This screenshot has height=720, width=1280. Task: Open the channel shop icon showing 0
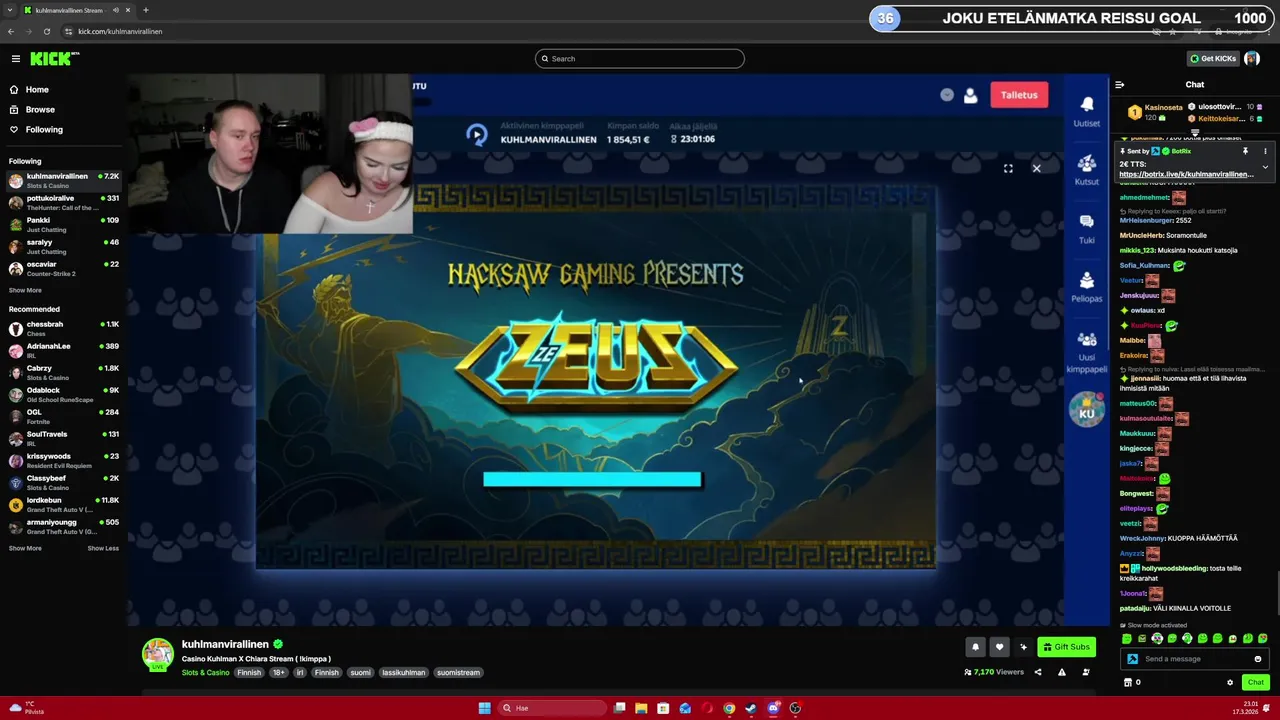click(x=1132, y=682)
